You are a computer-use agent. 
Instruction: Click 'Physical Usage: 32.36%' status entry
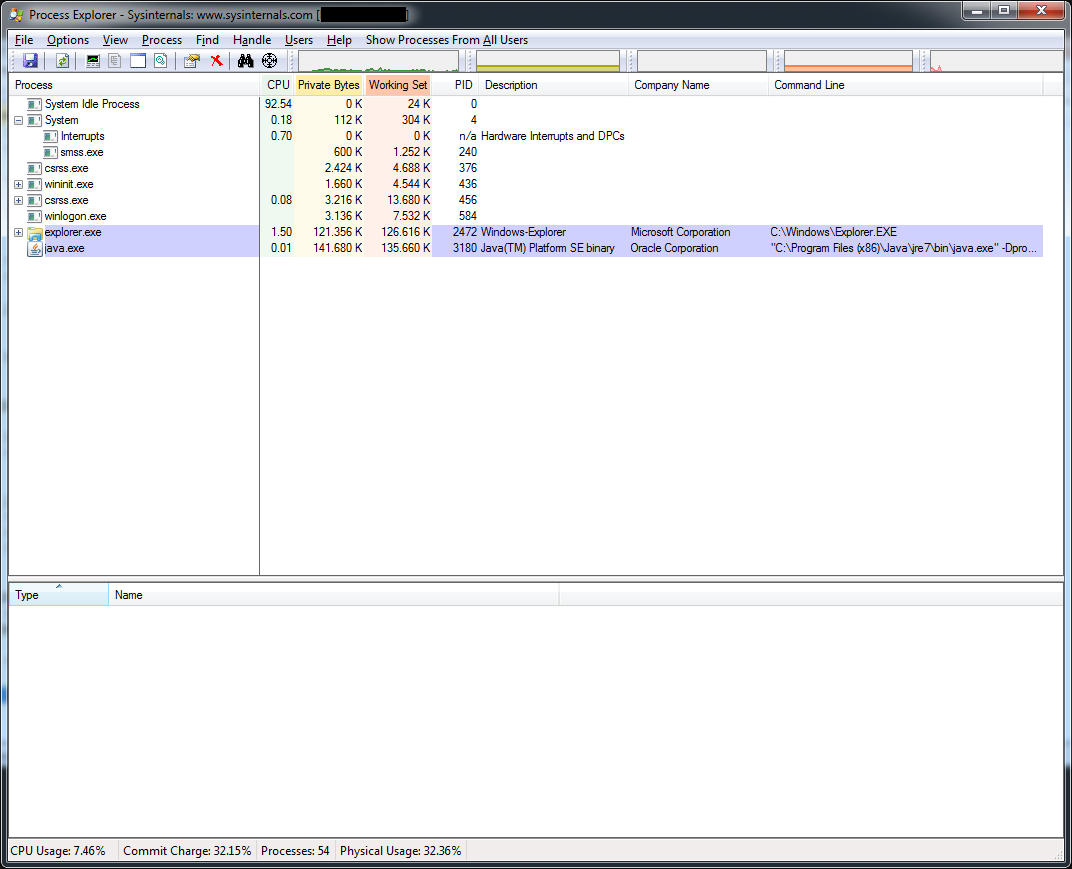[x=401, y=851]
